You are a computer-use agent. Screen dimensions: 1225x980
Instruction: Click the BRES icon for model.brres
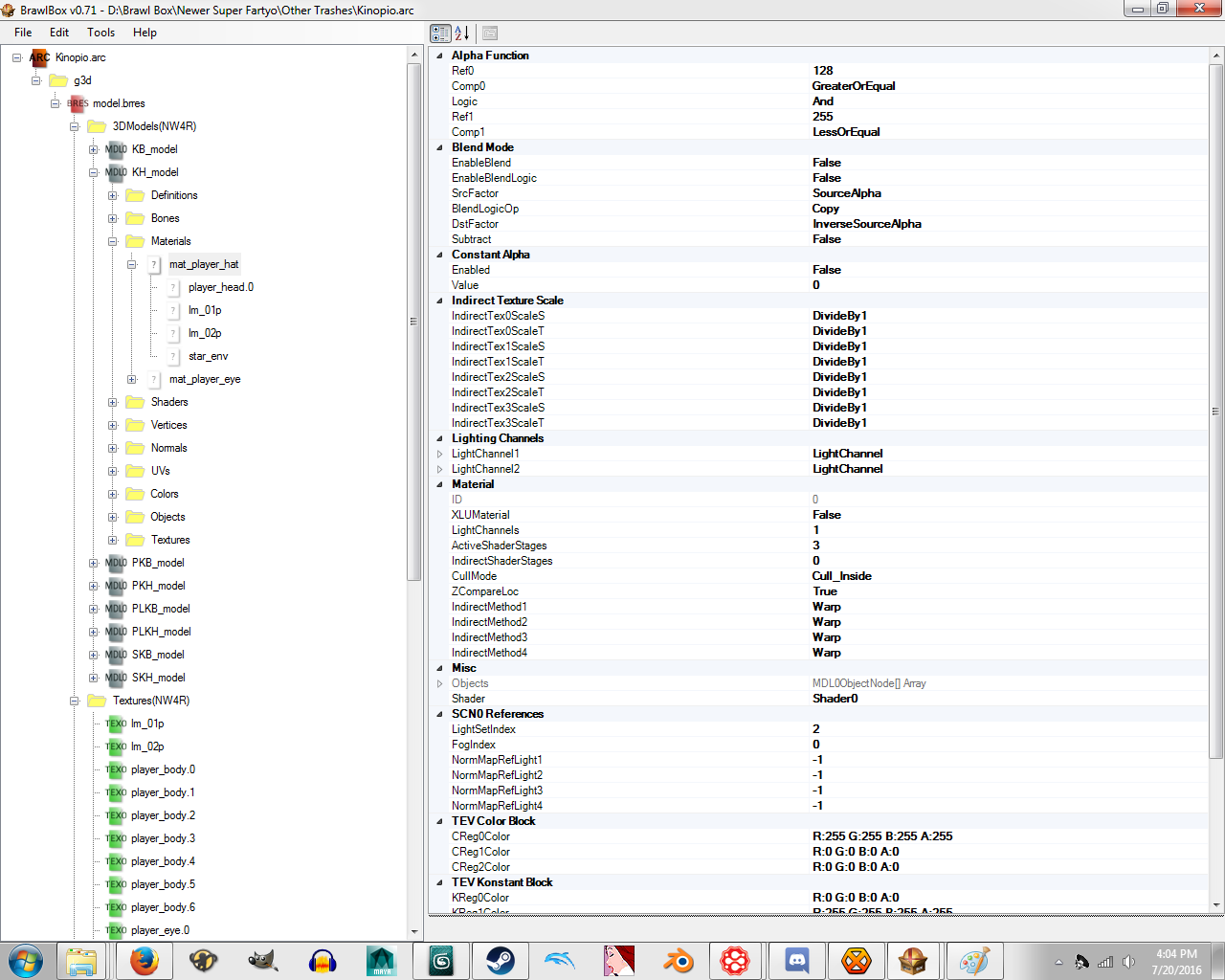tap(77, 103)
